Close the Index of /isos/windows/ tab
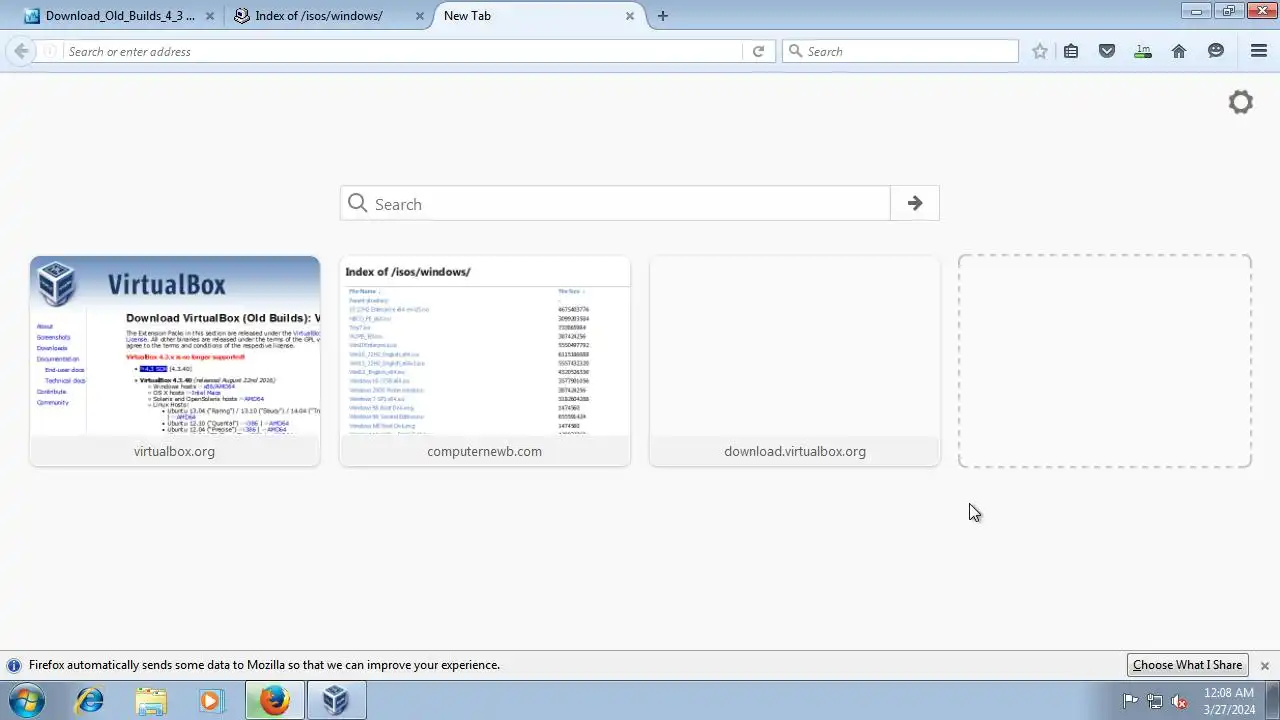Screen dimensions: 1280x720 click(420, 16)
